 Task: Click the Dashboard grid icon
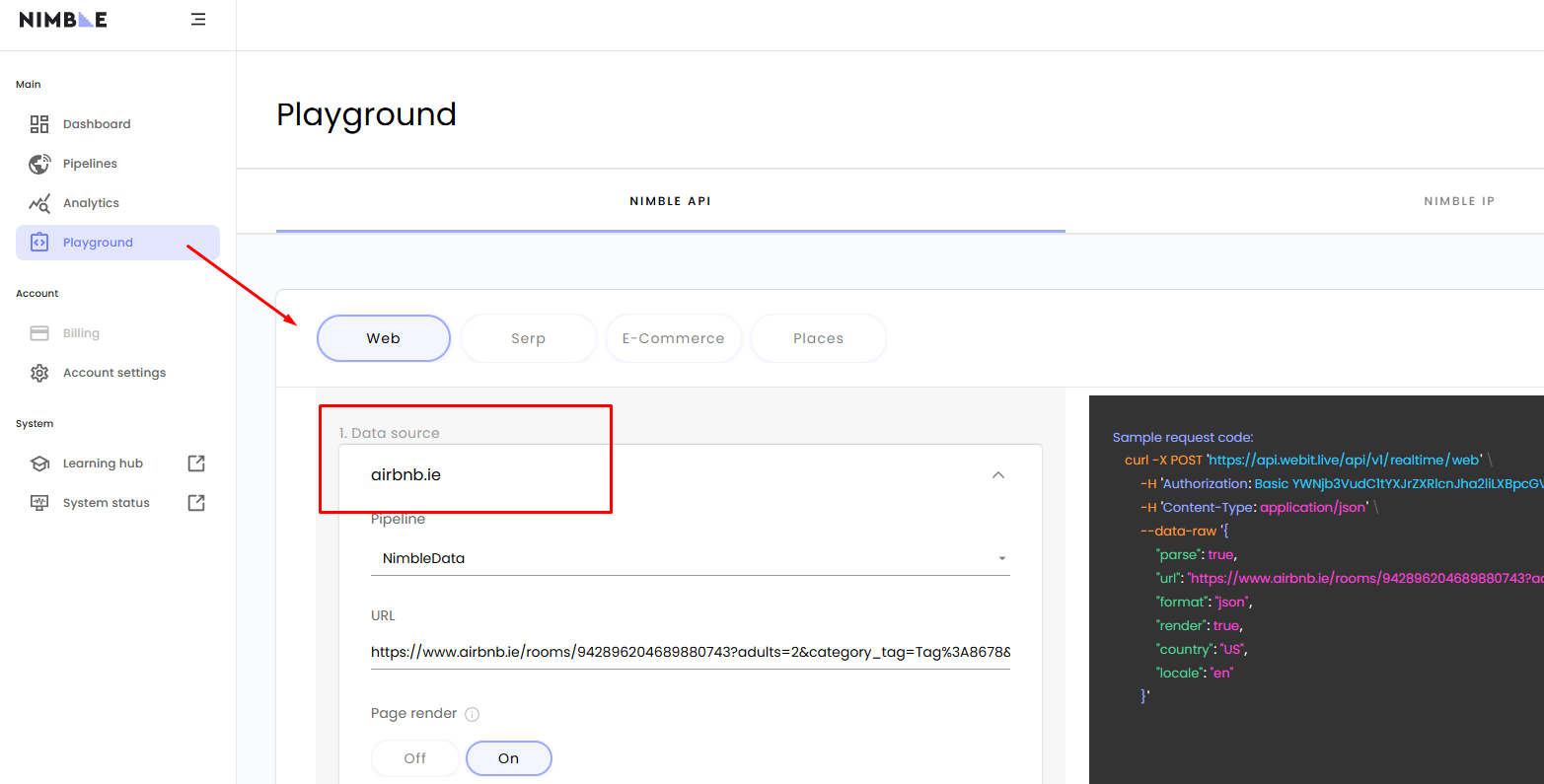pyautogui.click(x=39, y=124)
